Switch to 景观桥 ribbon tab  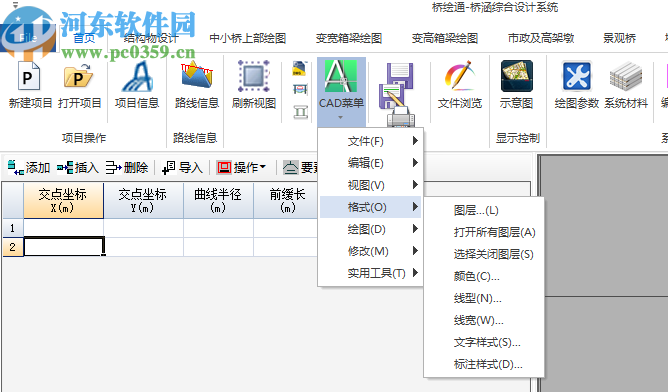[x=619, y=38]
